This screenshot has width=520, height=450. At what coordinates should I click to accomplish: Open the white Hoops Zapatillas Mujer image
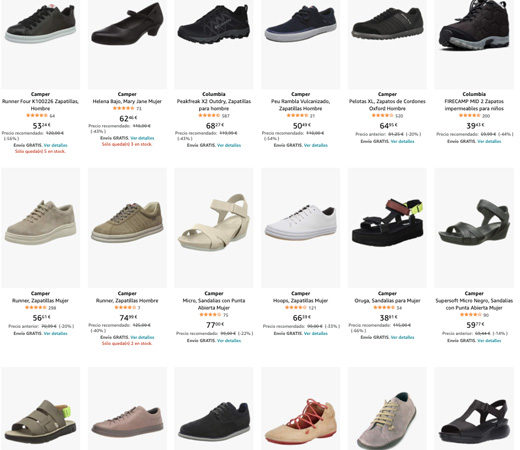[300, 228]
